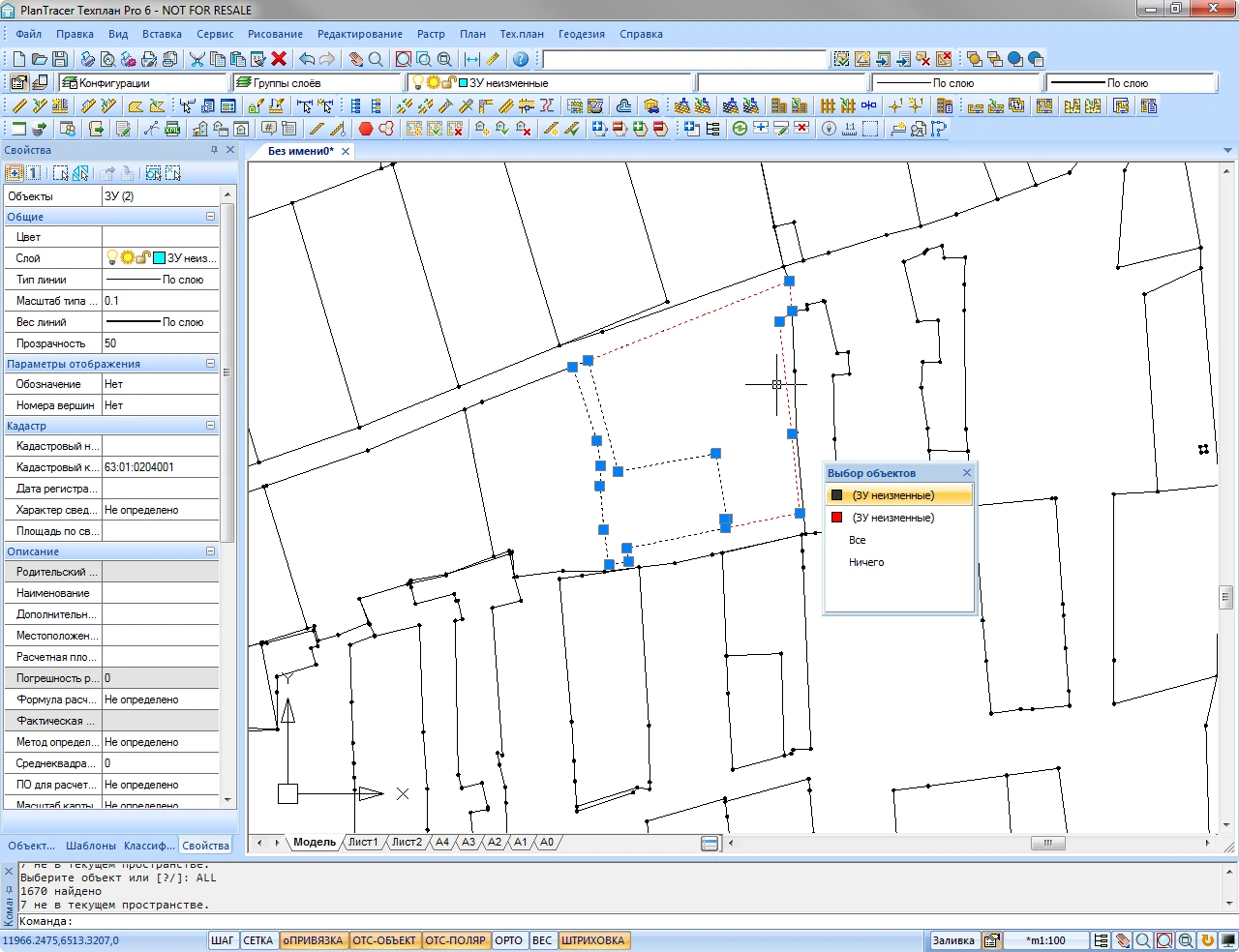Collapse the Общие properties section
This screenshot has height=952, width=1239.
pos(210,217)
